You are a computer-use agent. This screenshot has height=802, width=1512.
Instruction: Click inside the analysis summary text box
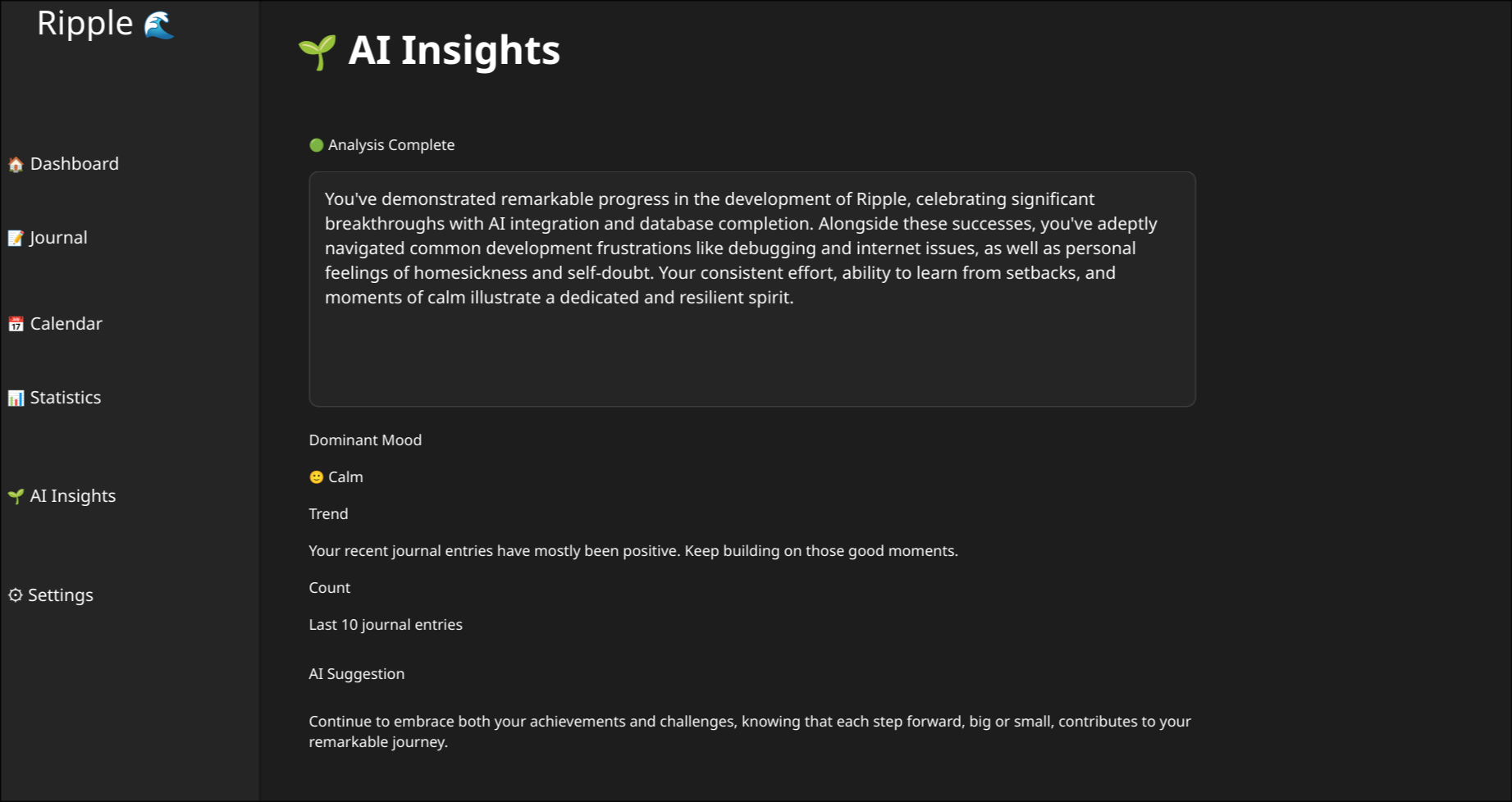point(752,289)
